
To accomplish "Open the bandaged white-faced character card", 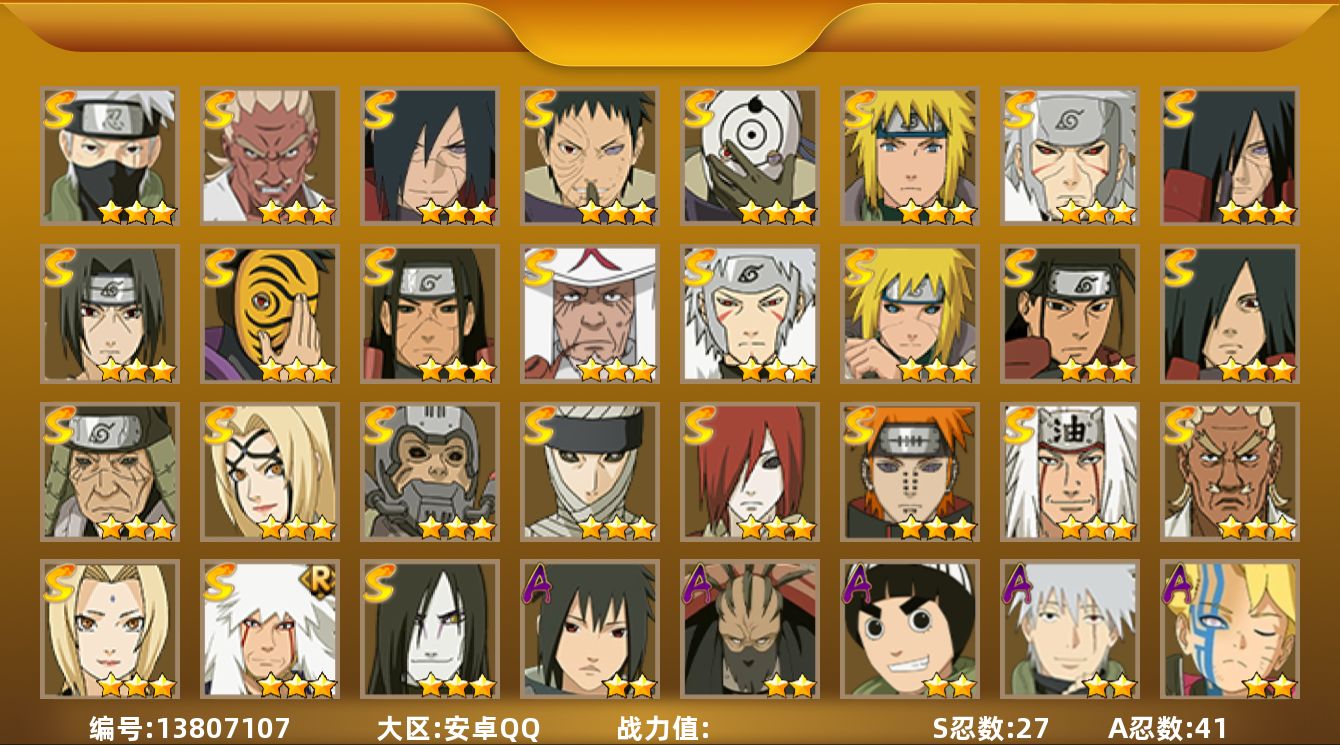I will click(589, 472).
